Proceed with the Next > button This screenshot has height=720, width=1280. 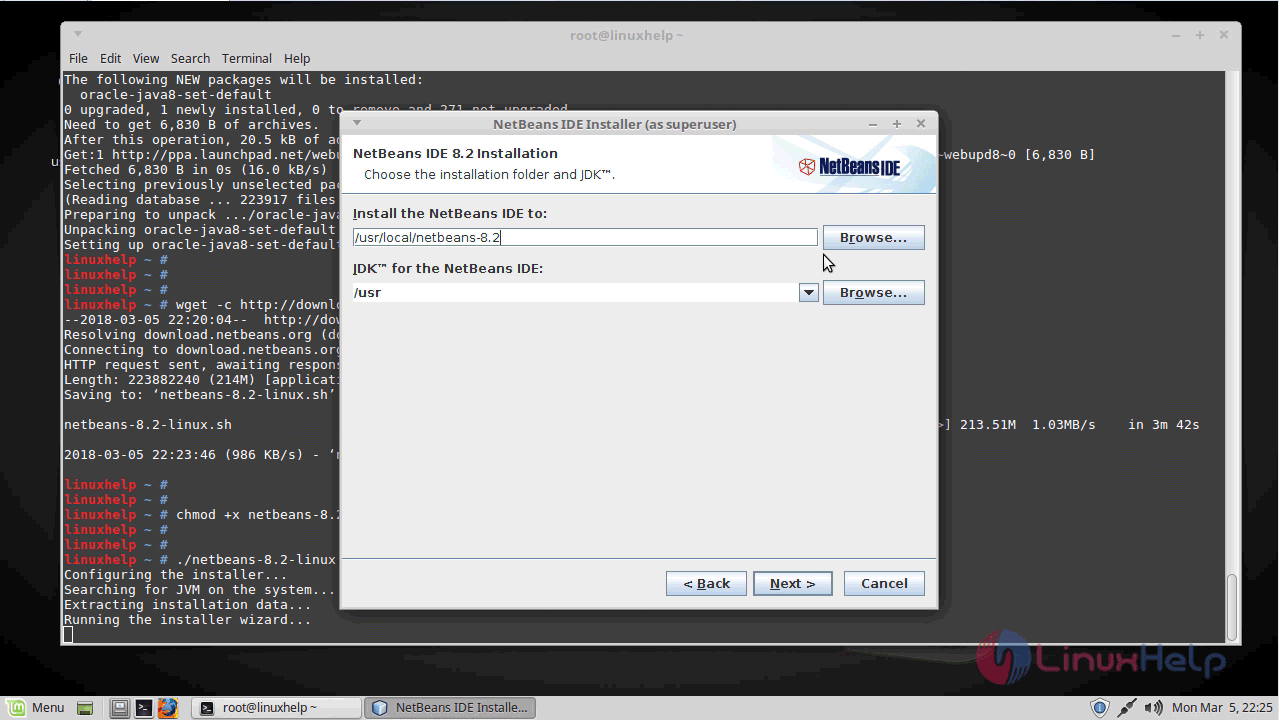tap(792, 583)
